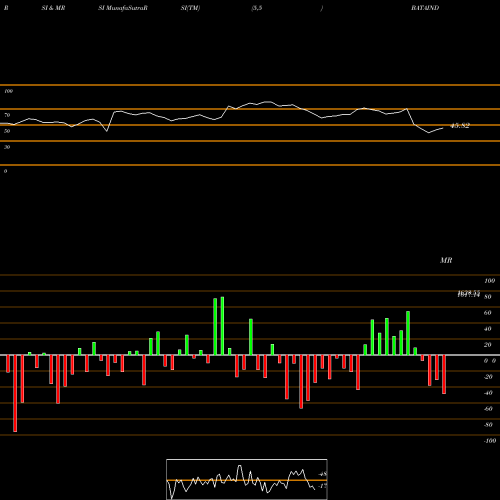Click the RATAIND symbol label
This screenshot has width=500, height=500.
pos(425,8)
